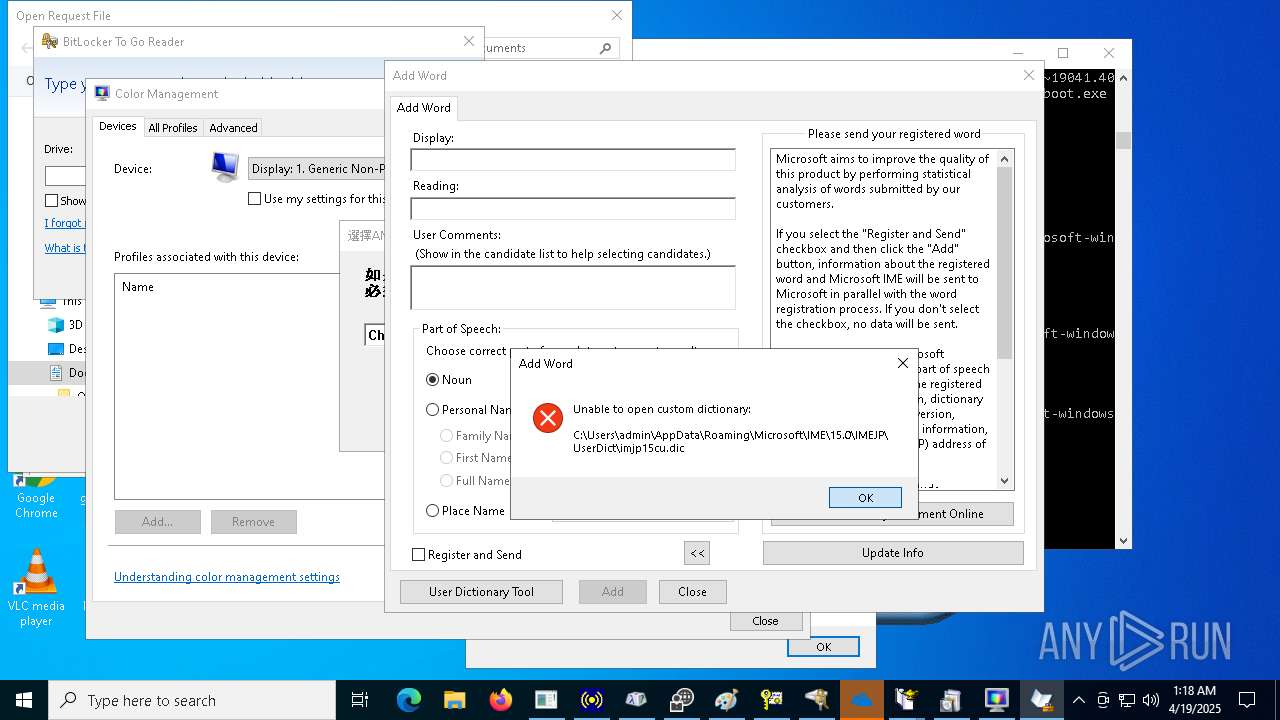Viewport: 1280px width, 720px height.
Task: Click the Update Info button
Action: click(893, 553)
